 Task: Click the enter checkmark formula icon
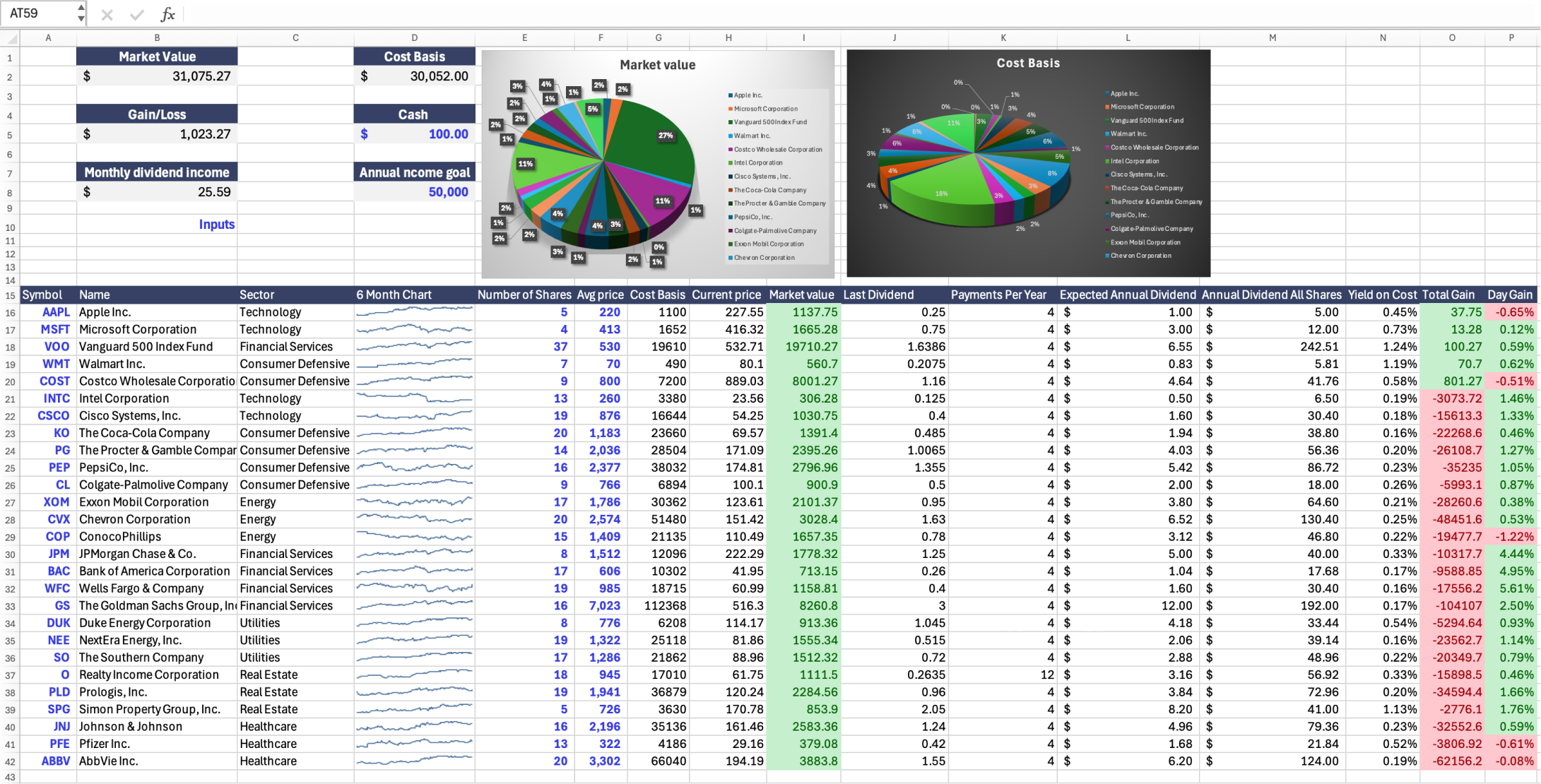click(137, 14)
